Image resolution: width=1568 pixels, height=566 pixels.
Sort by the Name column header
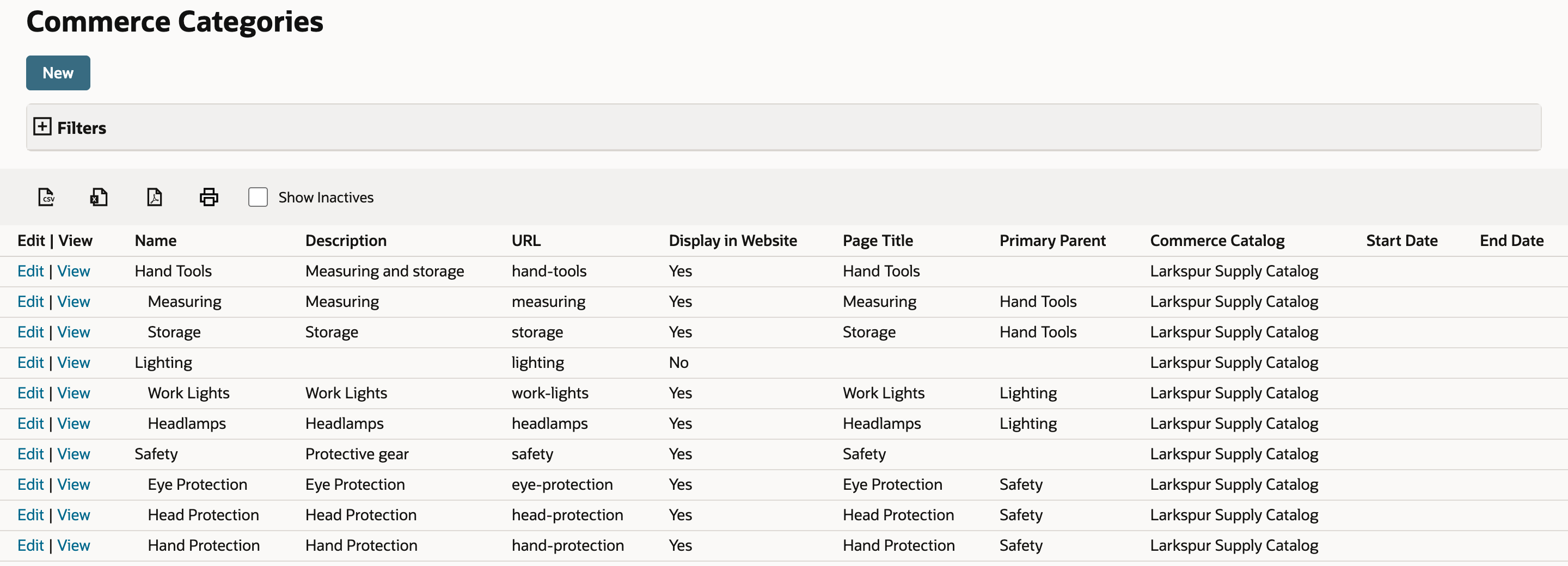click(x=156, y=241)
